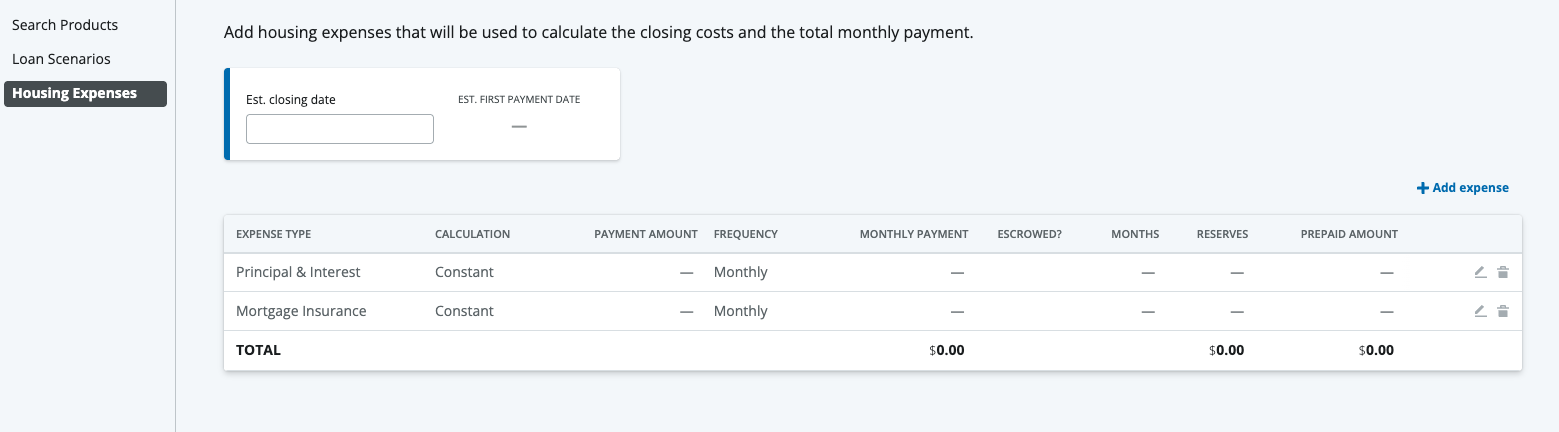Click the plus icon beside Add expense
This screenshot has width=1559, height=432.
(1422, 188)
